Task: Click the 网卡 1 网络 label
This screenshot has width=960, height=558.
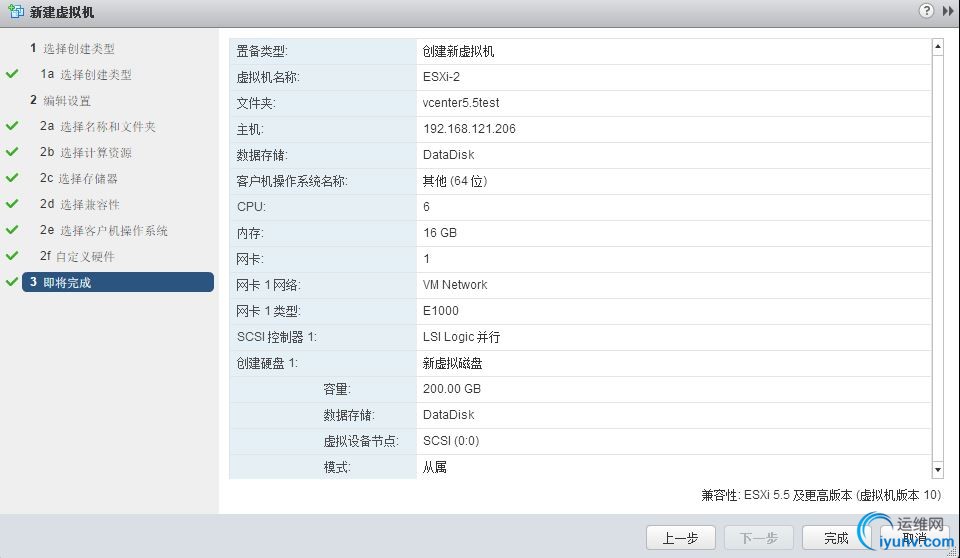Action: pos(268,285)
